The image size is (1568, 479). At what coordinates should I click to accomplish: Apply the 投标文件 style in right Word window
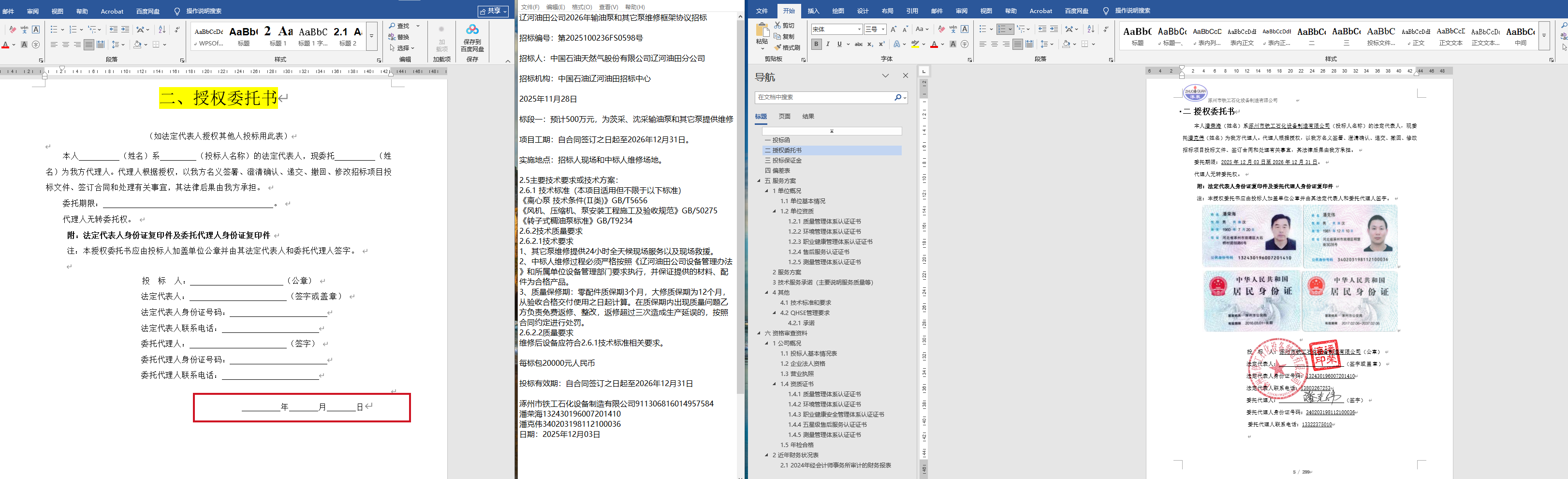coord(1381,36)
